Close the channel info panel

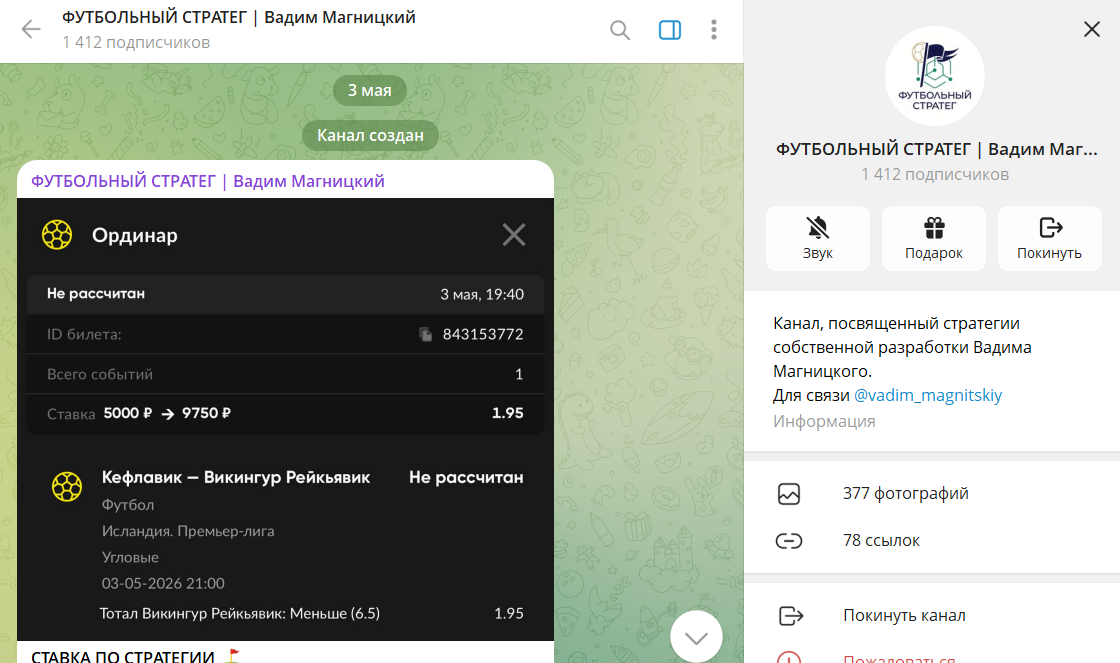1091,29
